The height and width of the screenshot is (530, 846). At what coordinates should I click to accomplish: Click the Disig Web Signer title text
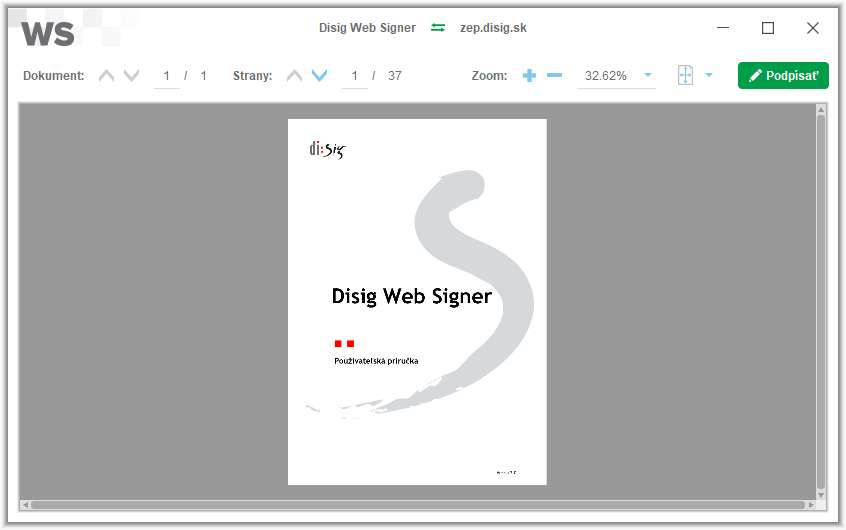(x=367, y=28)
